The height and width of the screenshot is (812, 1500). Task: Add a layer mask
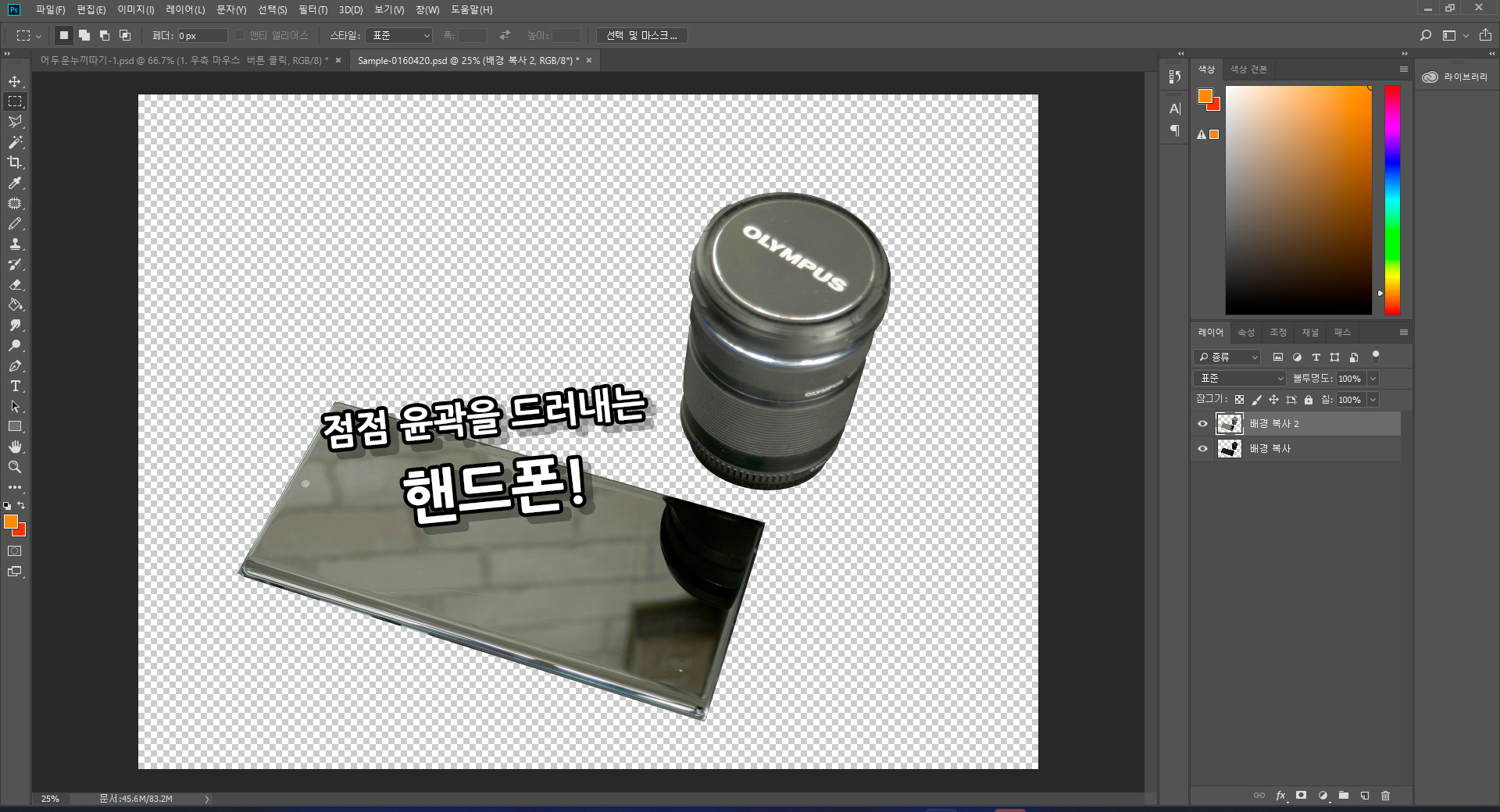click(1301, 796)
